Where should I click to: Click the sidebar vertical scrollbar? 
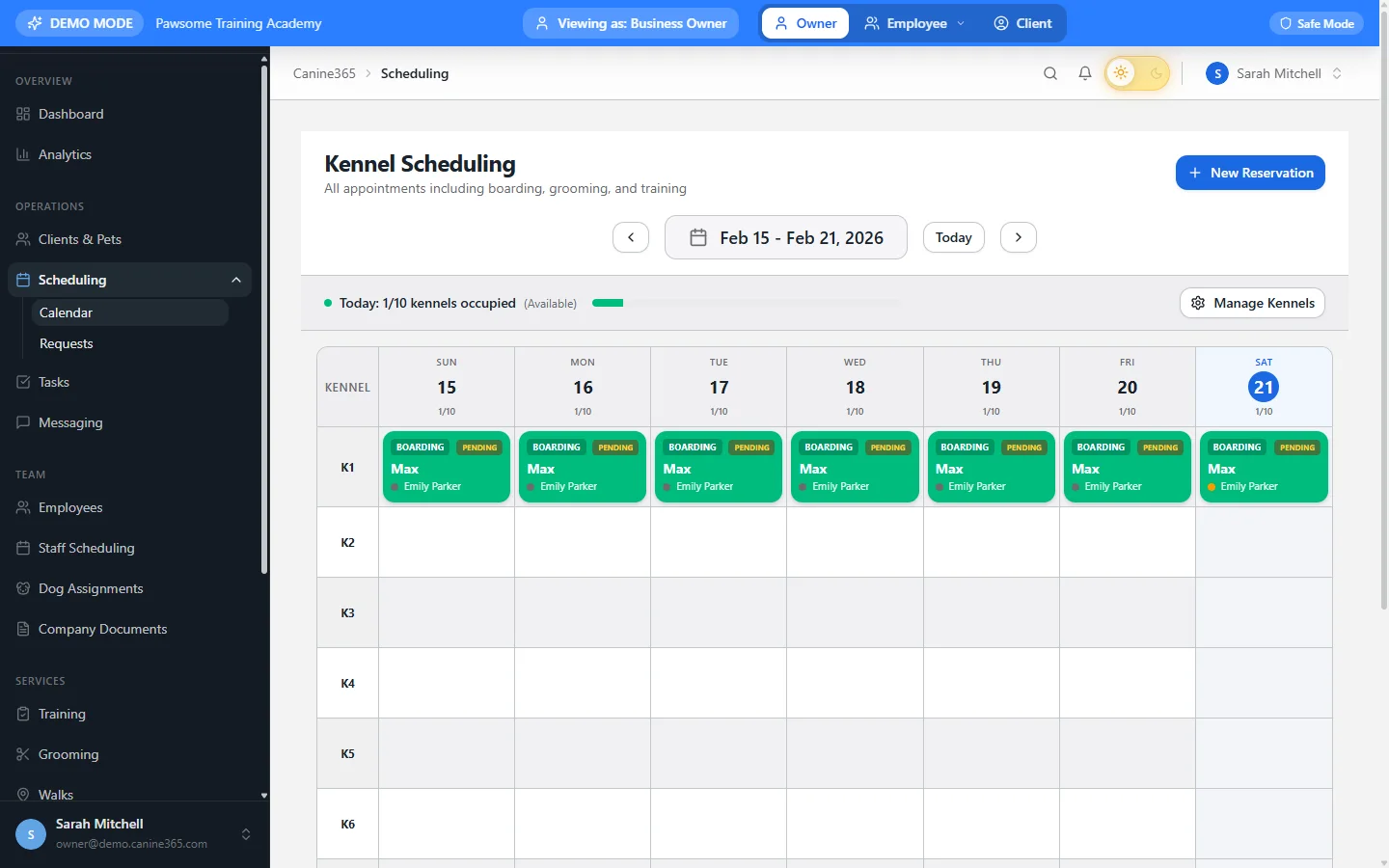264,318
